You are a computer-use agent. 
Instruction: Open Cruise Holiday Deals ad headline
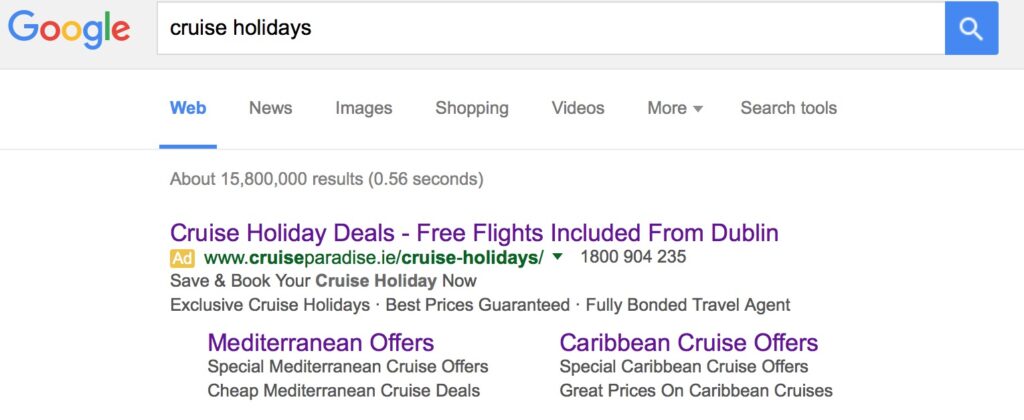point(474,233)
